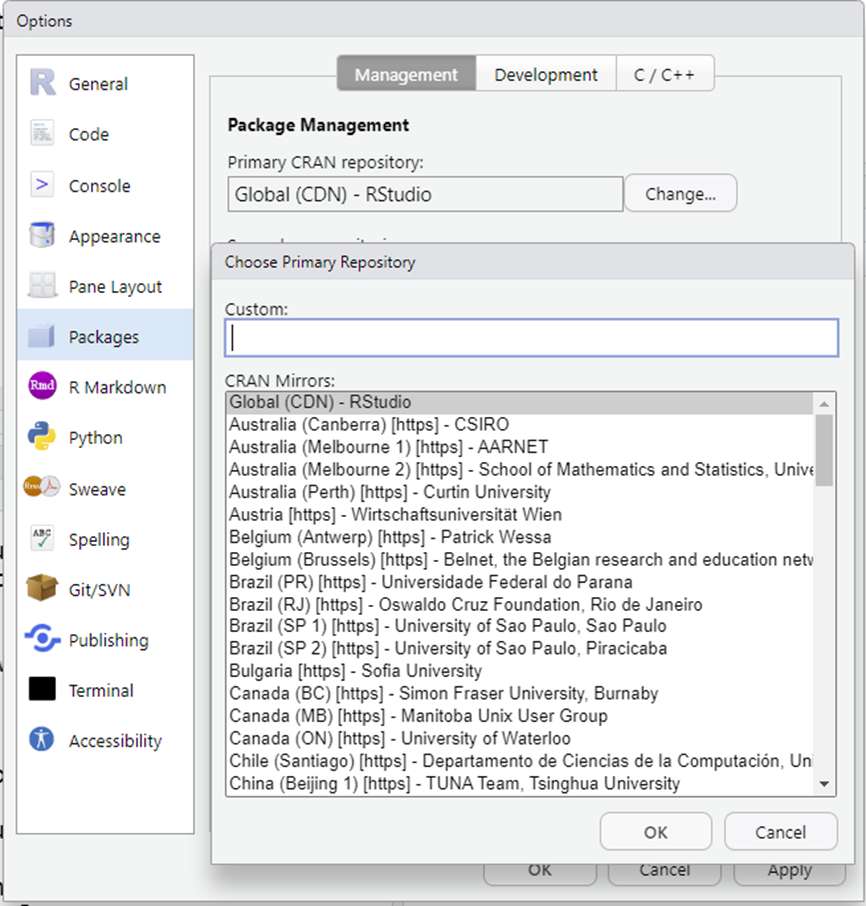Click the R Markdown Rmd icon
This screenshot has height=906, width=866.
click(x=42, y=385)
